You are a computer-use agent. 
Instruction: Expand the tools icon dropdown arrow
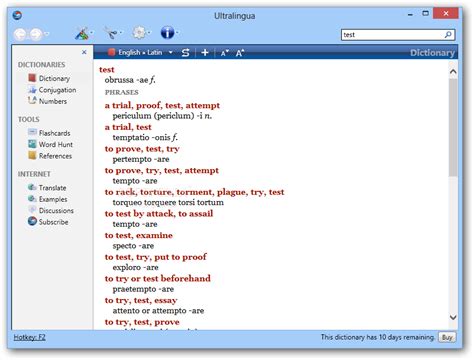coord(92,33)
